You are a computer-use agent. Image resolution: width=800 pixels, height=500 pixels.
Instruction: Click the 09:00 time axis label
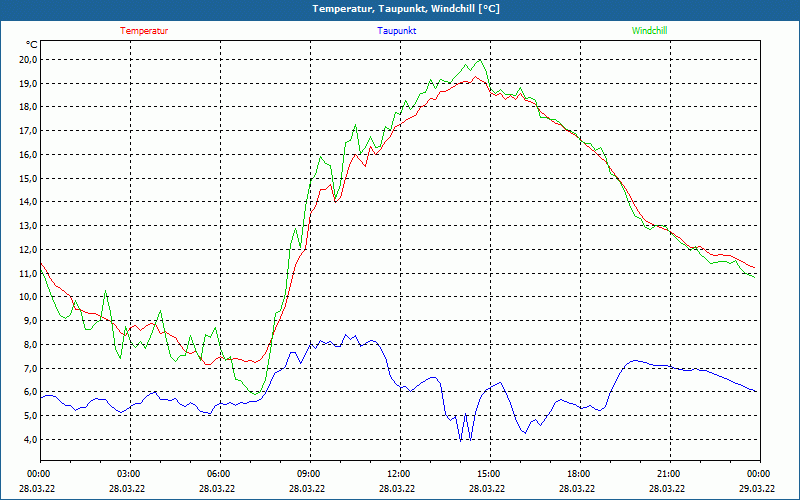[x=309, y=474]
